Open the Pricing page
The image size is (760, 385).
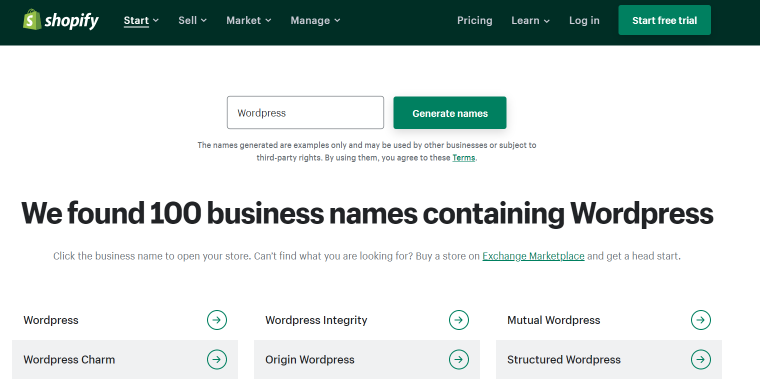click(475, 20)
